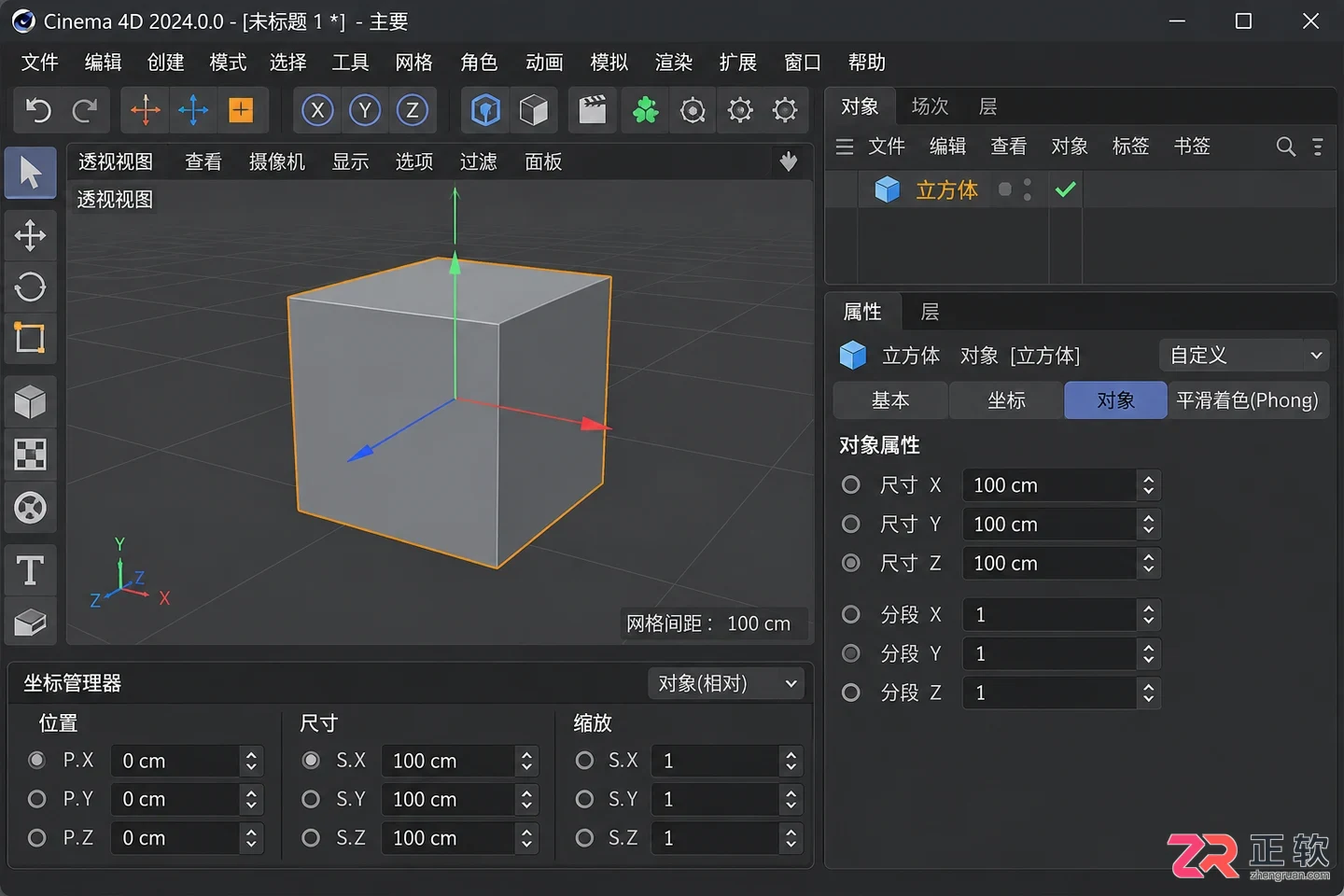The height and width of the screenshot is (896, 1344).
Task: Select the P.X radio button
Action: coord(36,761)
